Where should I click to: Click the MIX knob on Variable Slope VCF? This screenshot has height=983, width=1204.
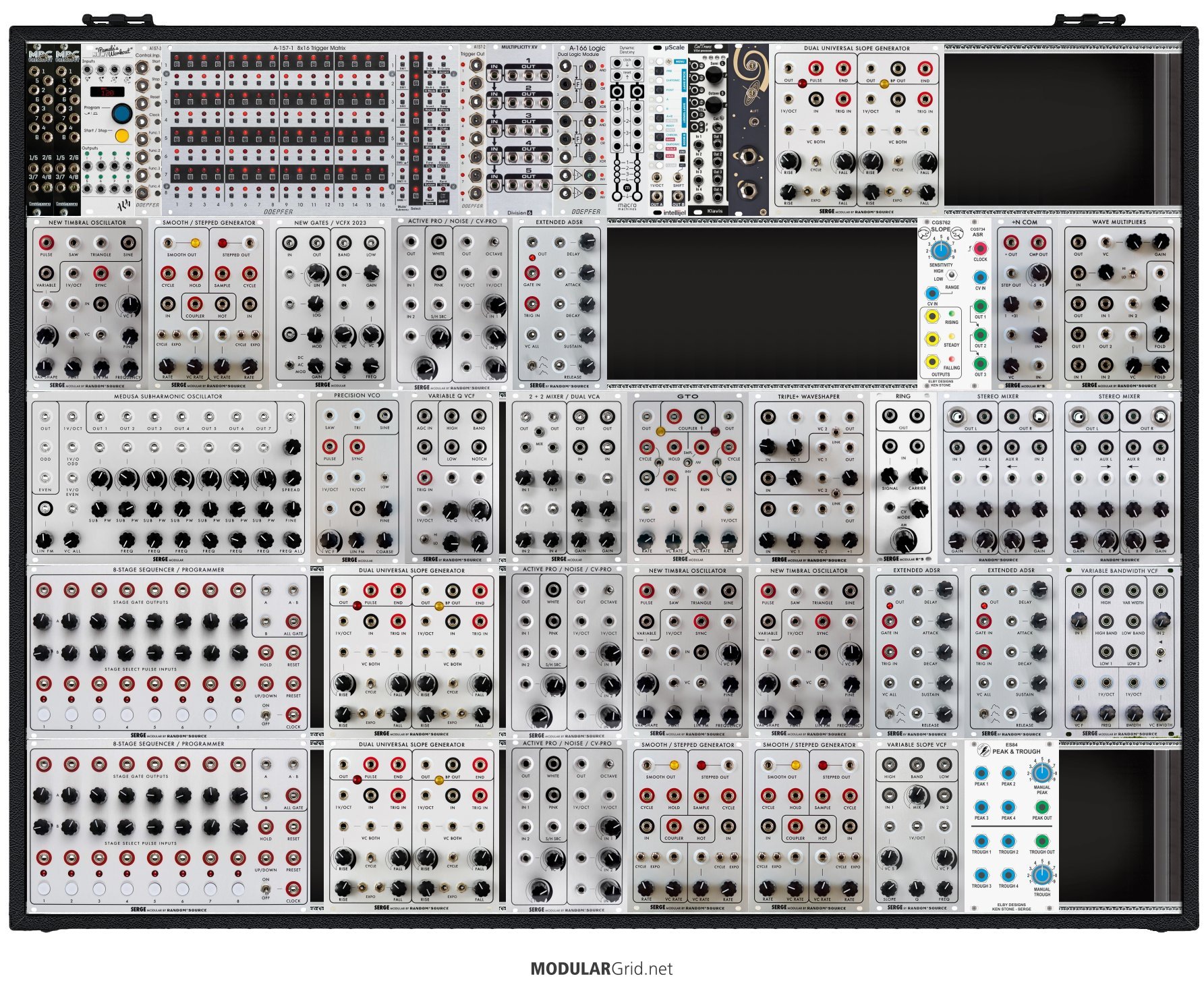[x=917, y=795]
